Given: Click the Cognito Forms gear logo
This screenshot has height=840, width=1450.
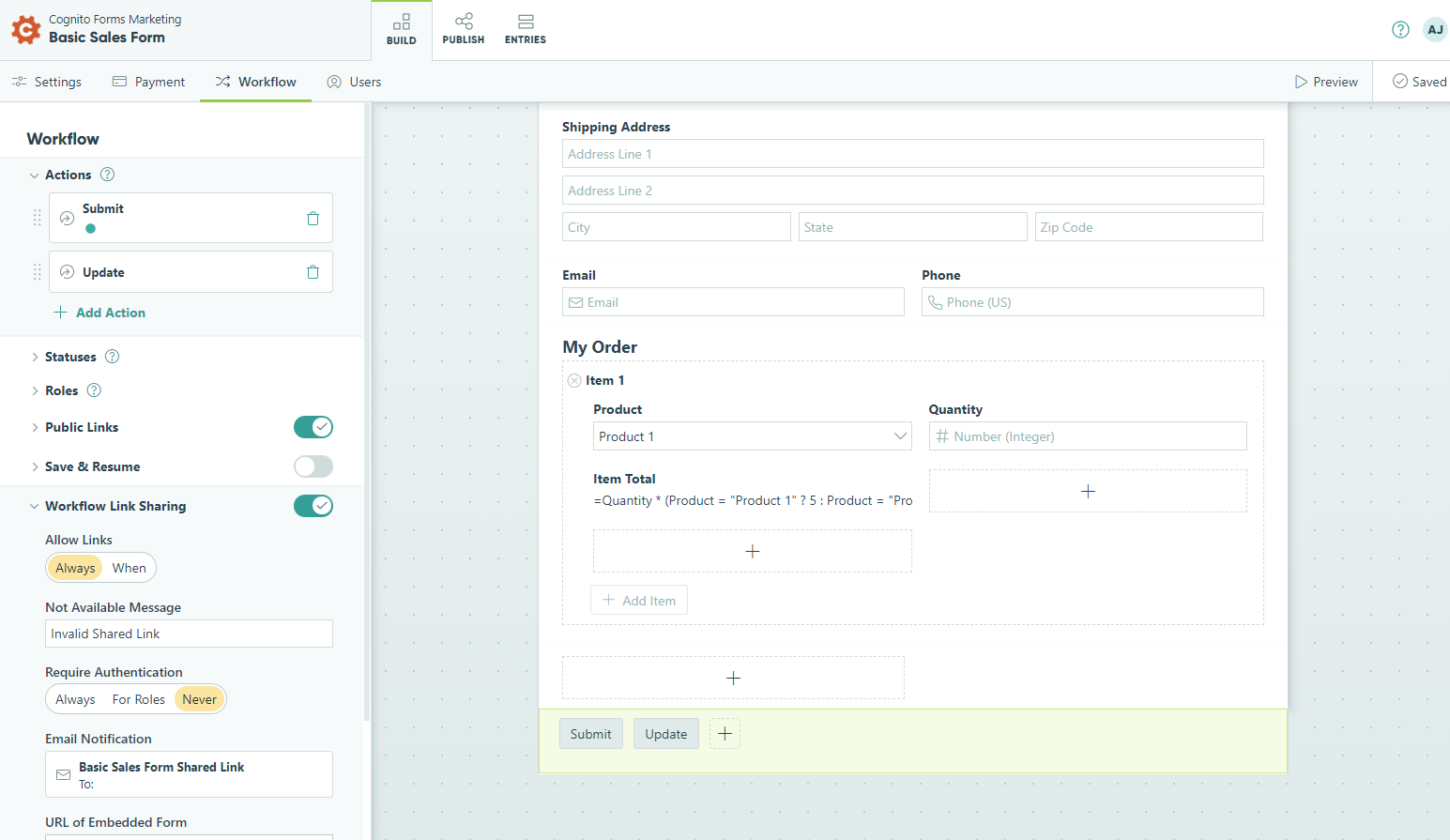Looking at the screenshot, I should point(25,29).
